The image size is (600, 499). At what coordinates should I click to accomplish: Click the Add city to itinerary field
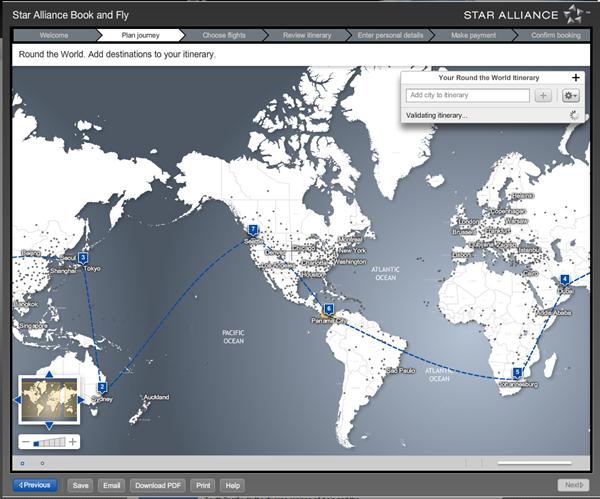pos(468,95)
